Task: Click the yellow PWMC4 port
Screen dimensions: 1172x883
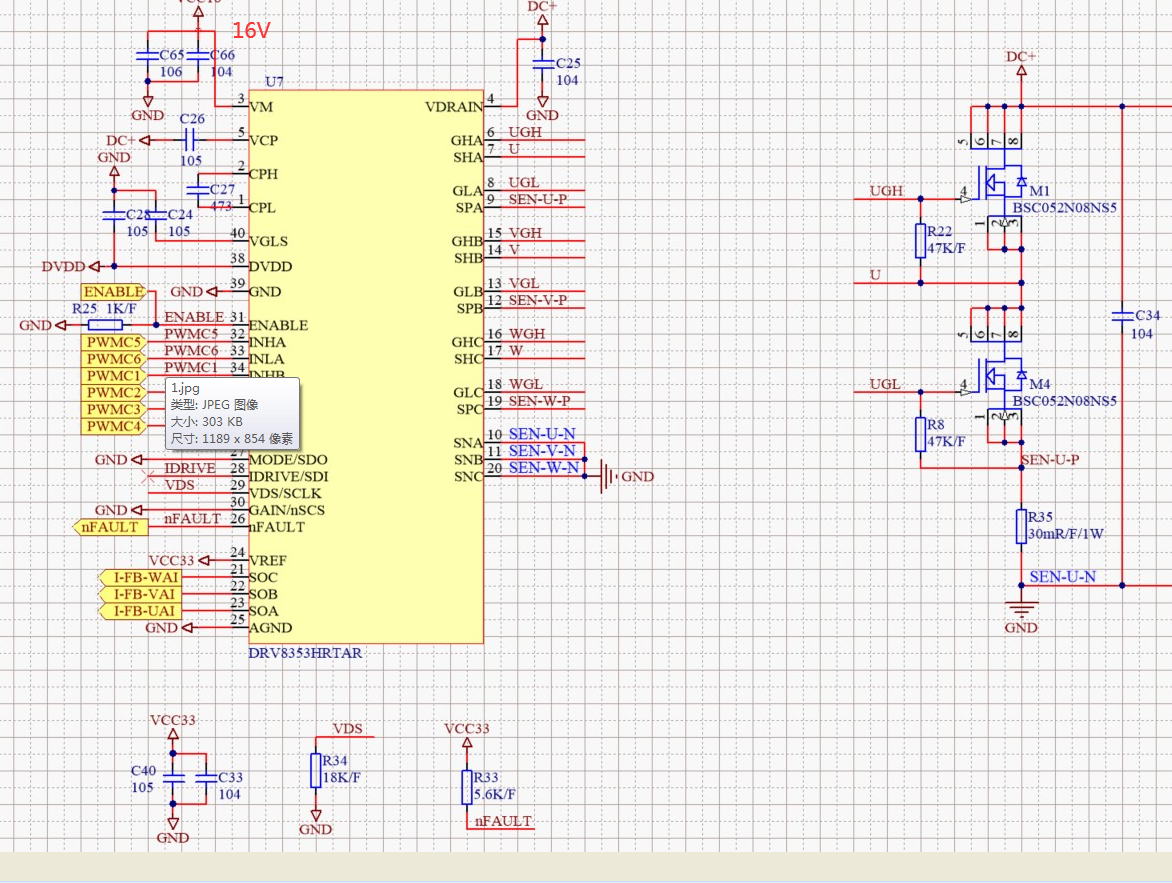Action: (112, 426)
